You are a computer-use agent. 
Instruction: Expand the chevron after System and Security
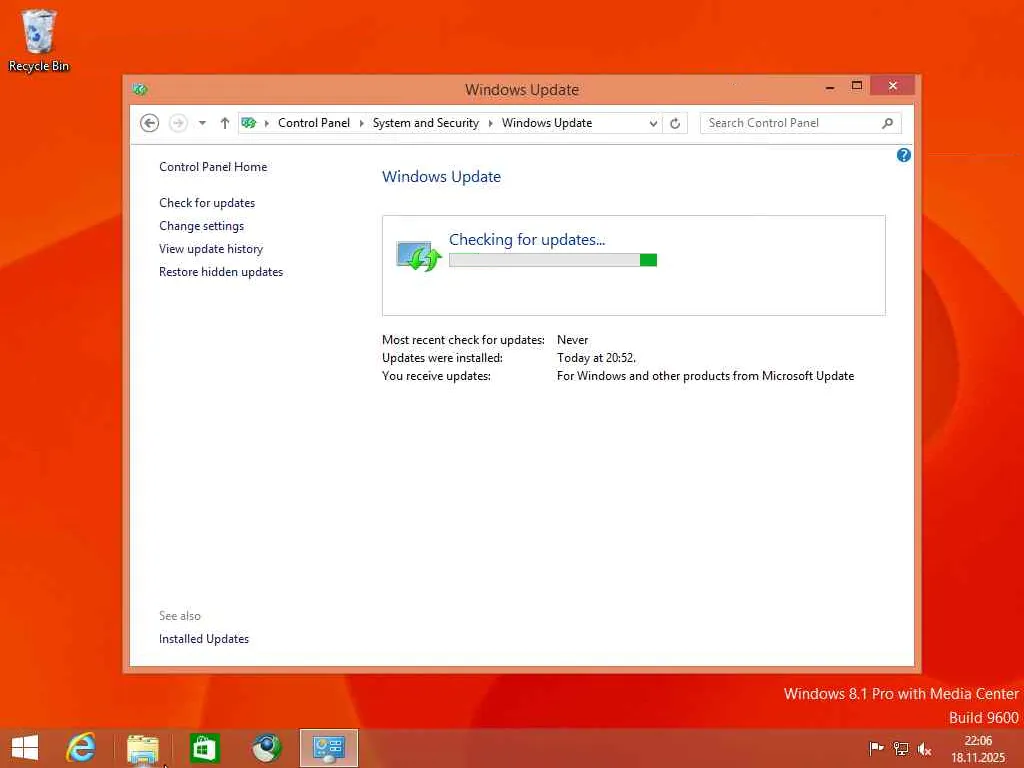click(x=490, y=123)
